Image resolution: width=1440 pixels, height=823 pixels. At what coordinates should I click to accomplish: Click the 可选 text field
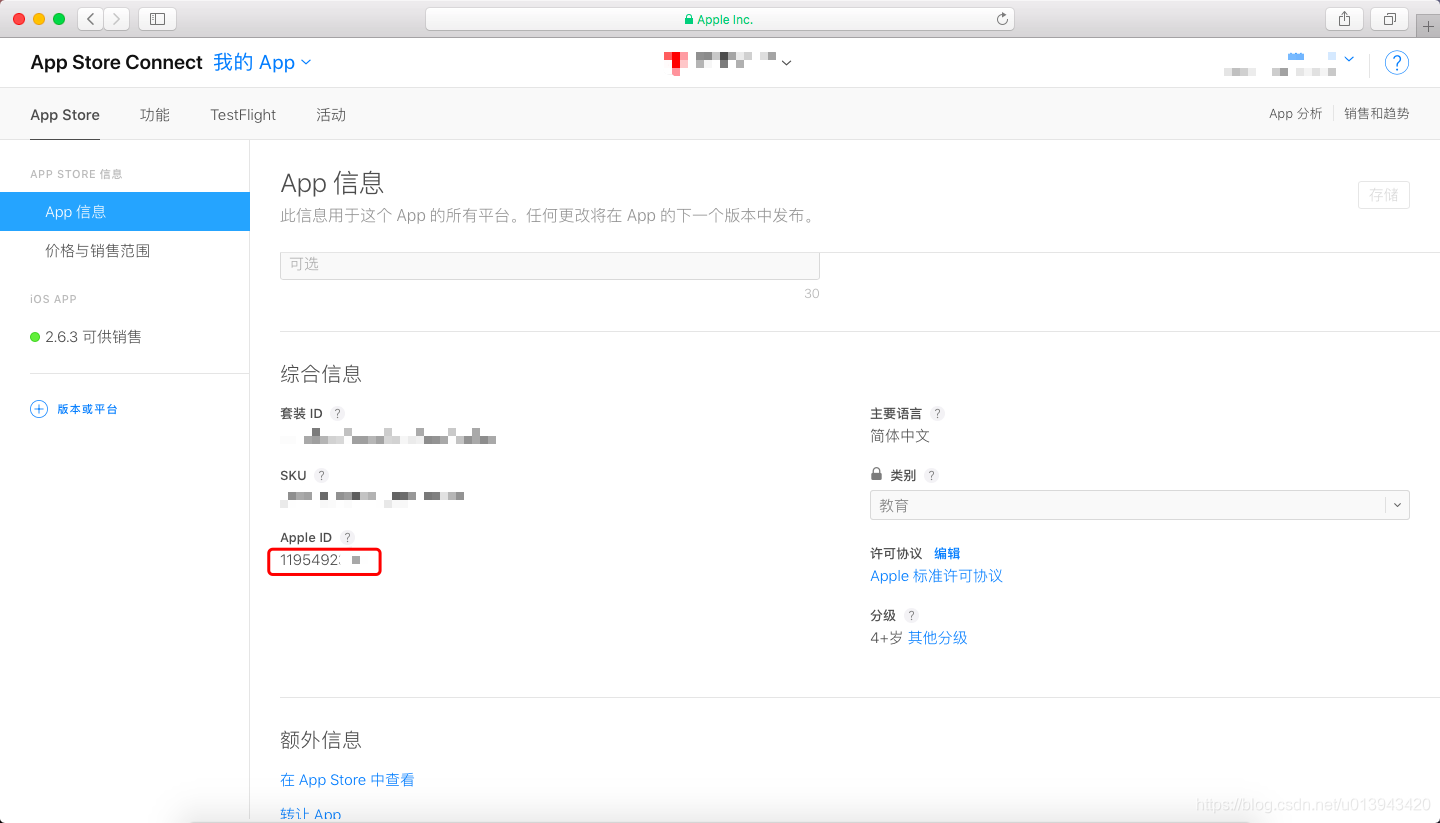[x=549, y=265]
